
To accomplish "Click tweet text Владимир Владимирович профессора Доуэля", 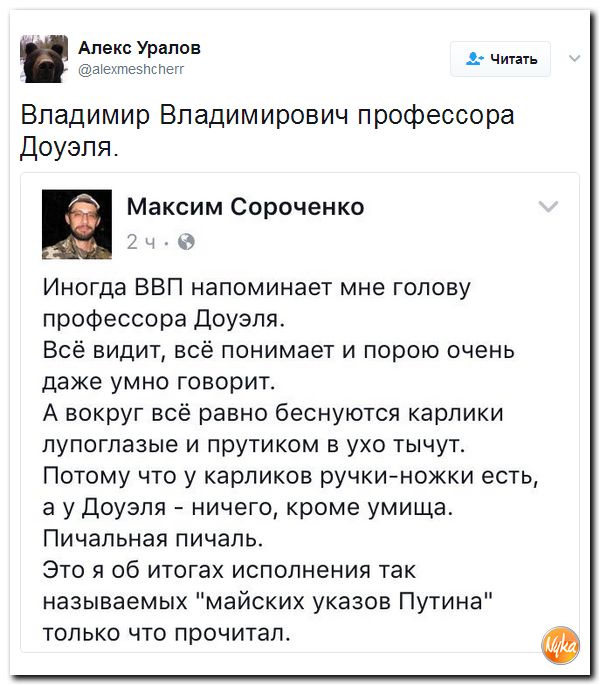I will (x=267, y=131).
